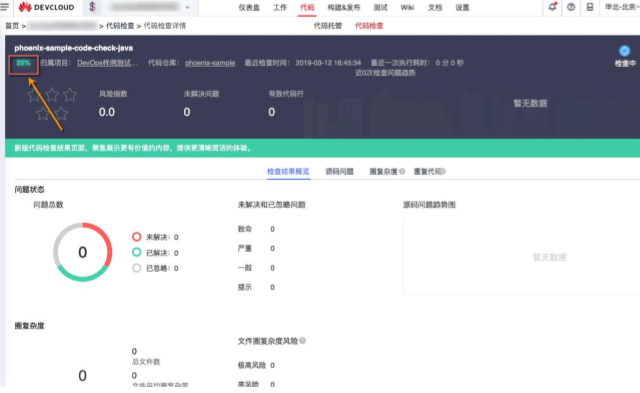Click the 极高风险 row
Screen dimensions: 640x393
click(256, 365)
